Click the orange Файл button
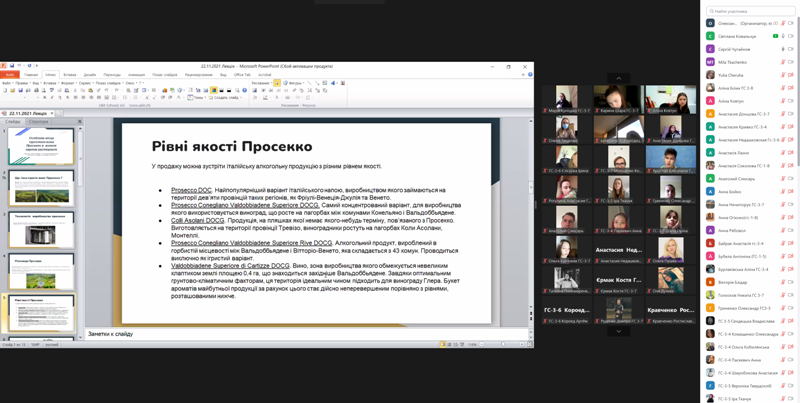Screen dimensions: 800x403 coord(10,74)
